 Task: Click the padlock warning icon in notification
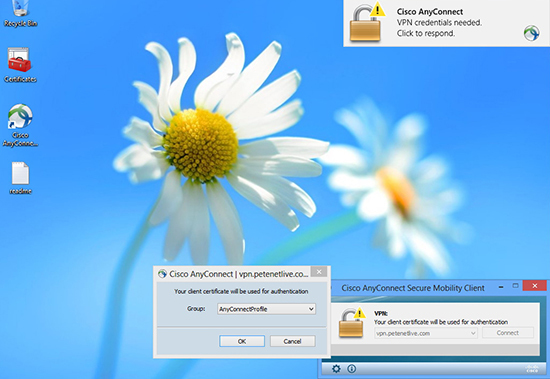click(x=367, y=23)
